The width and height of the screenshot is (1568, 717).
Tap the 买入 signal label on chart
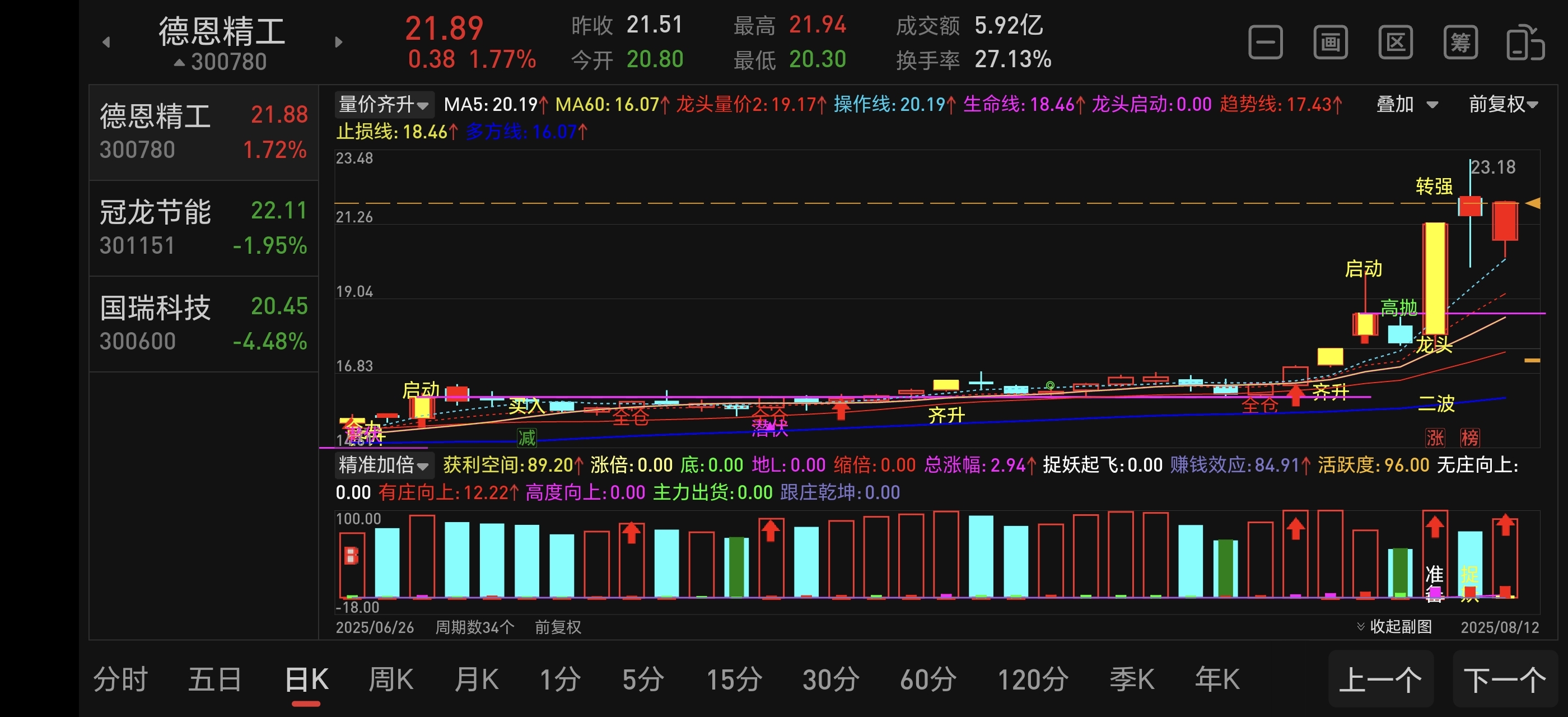[526, 406]
